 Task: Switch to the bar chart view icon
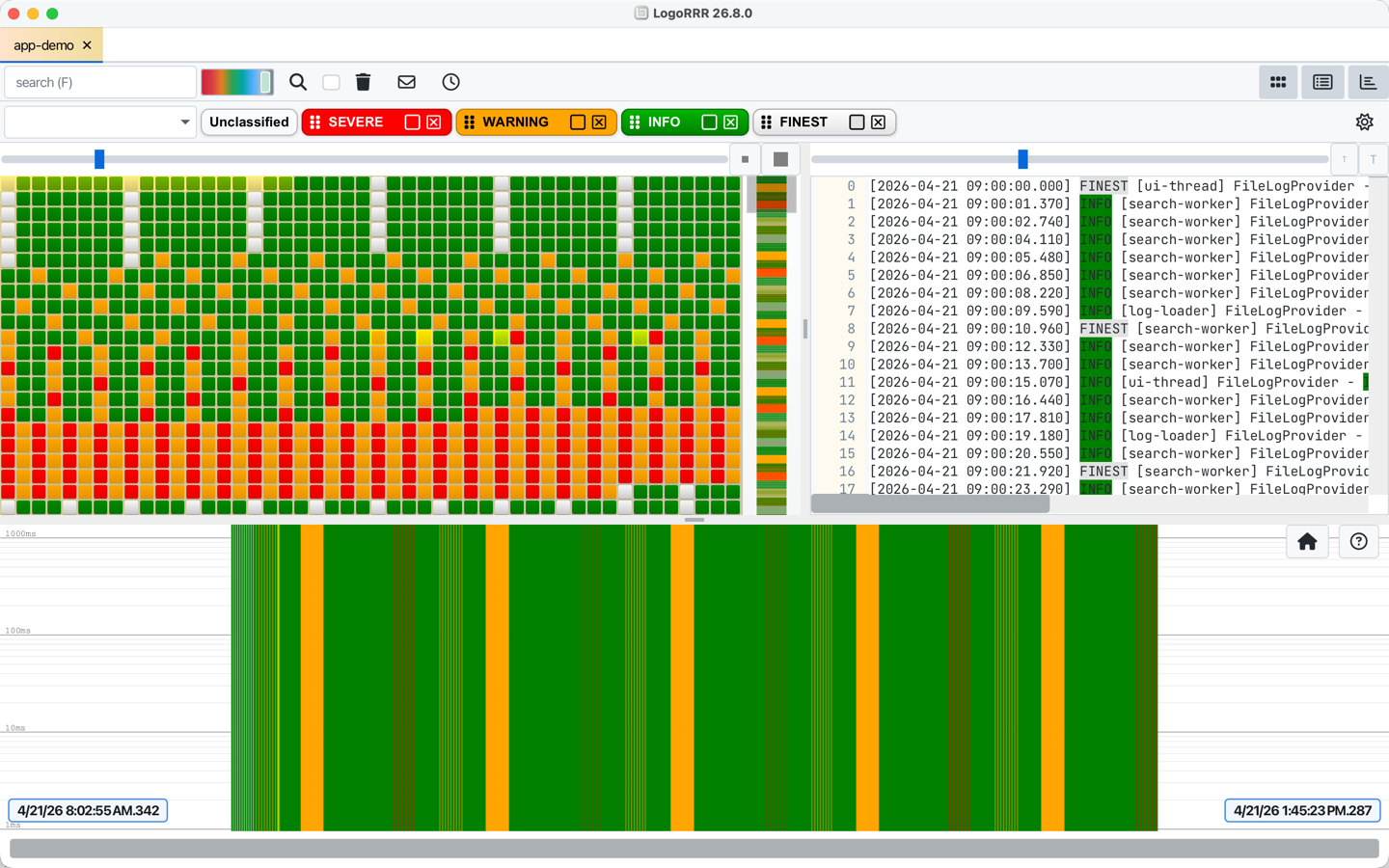click(x=1368, y=82)
